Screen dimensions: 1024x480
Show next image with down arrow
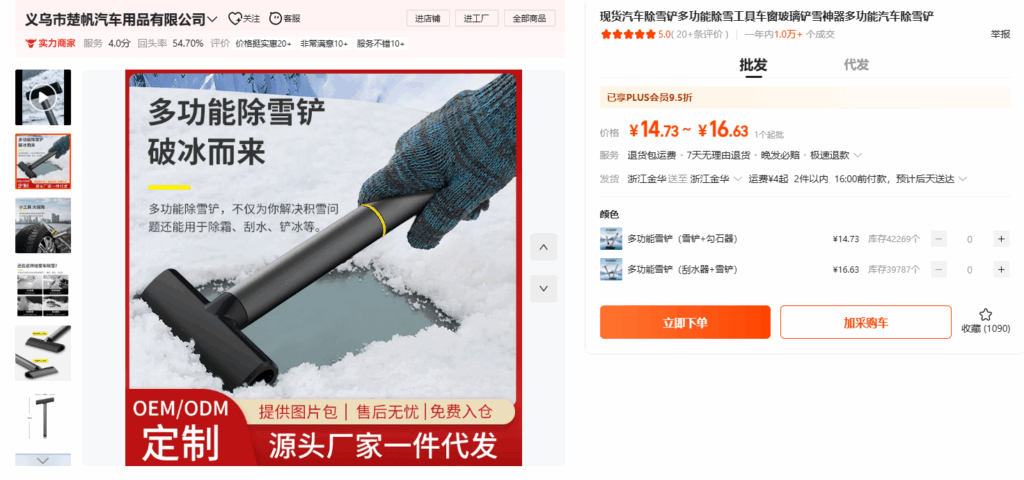pyautogui.click(x=543, y=288)
